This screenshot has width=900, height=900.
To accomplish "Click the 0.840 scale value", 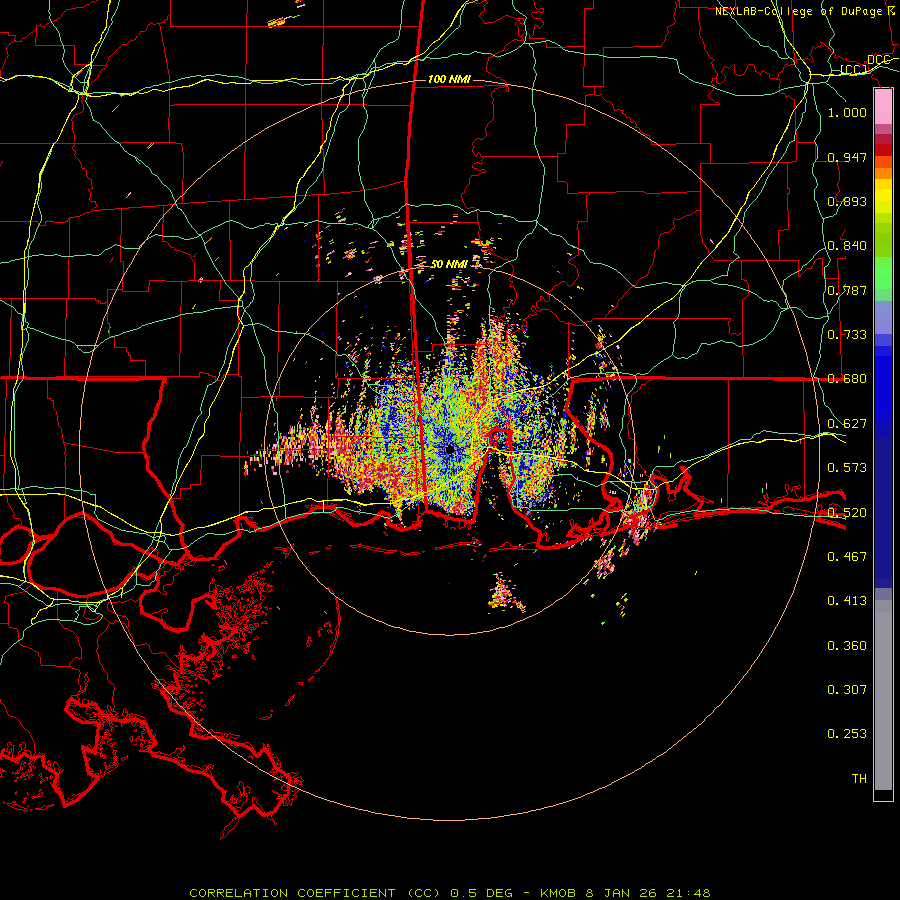I will click(847, 245).
